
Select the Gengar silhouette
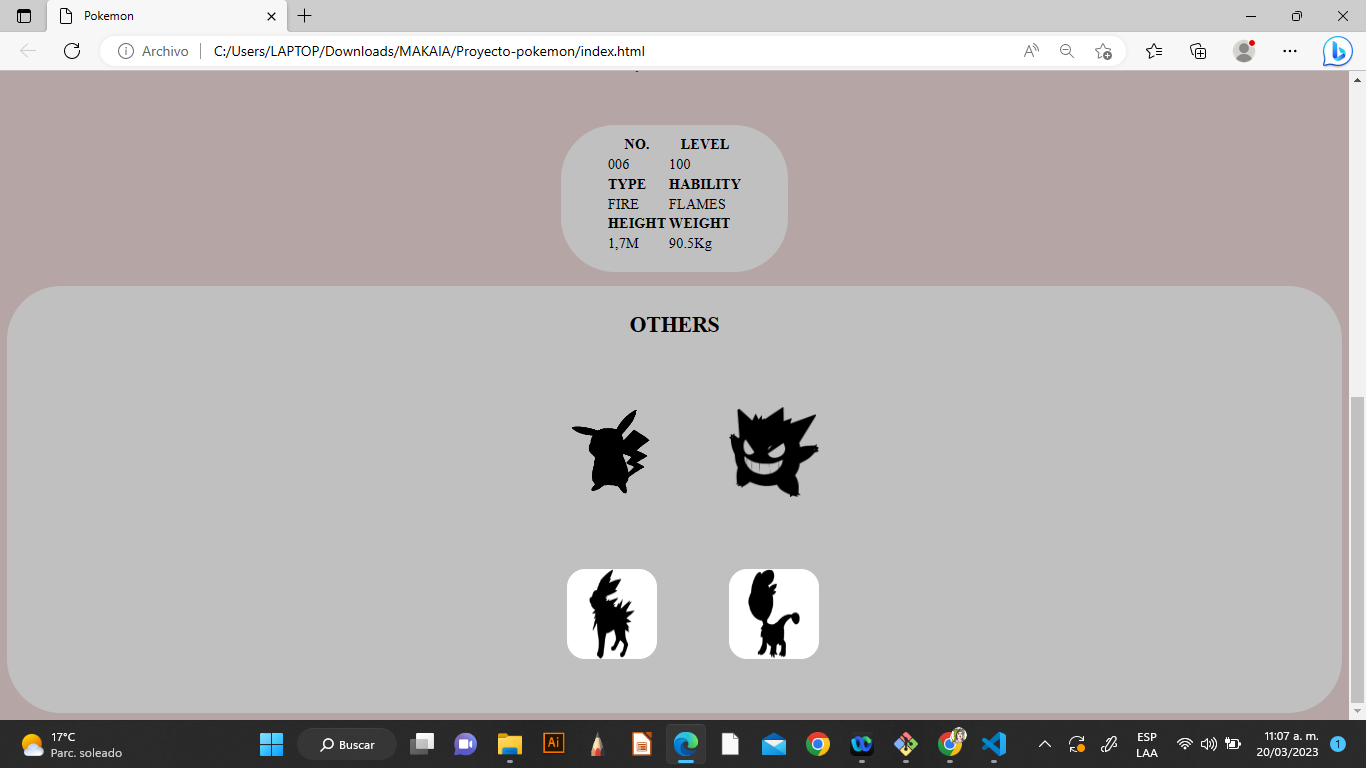[x=774, y=451]
